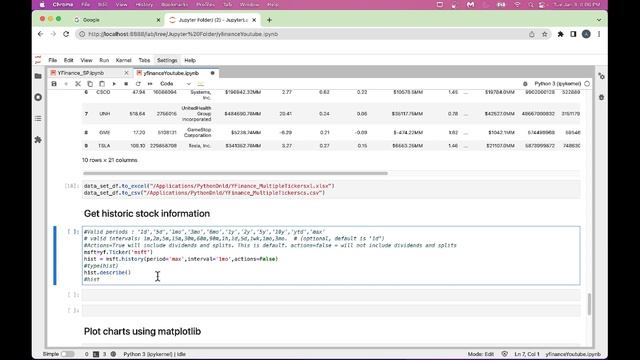This screenshot has width=640, height=360.
Task: Copy the selected cell
Action: tap(90, 84)
